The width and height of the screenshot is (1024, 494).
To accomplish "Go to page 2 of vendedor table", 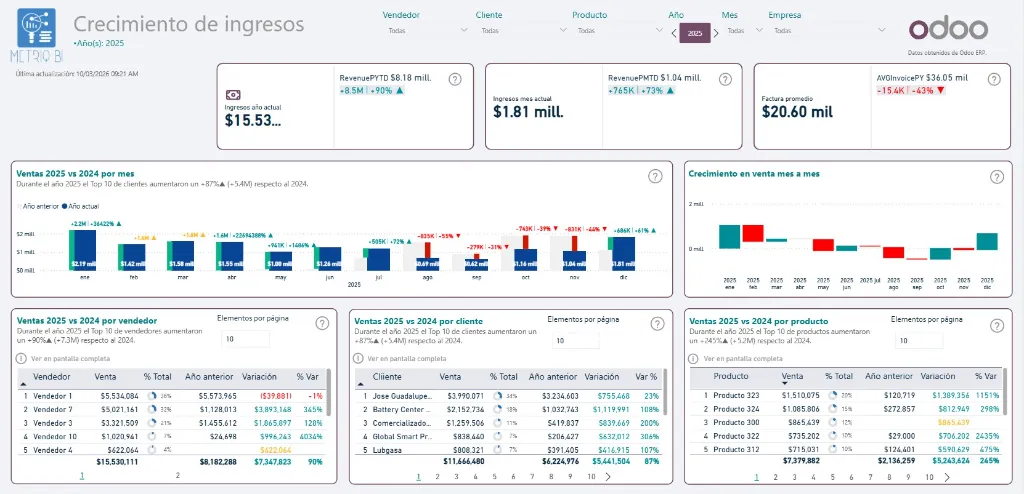I will [178, 476].
